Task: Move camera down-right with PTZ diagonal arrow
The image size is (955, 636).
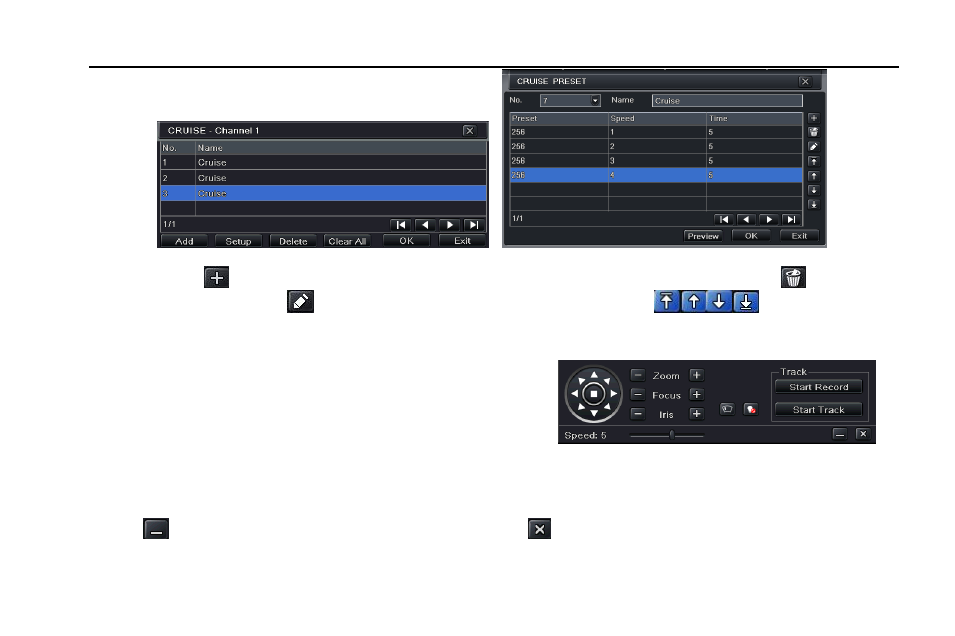Action: click(607, 407)
